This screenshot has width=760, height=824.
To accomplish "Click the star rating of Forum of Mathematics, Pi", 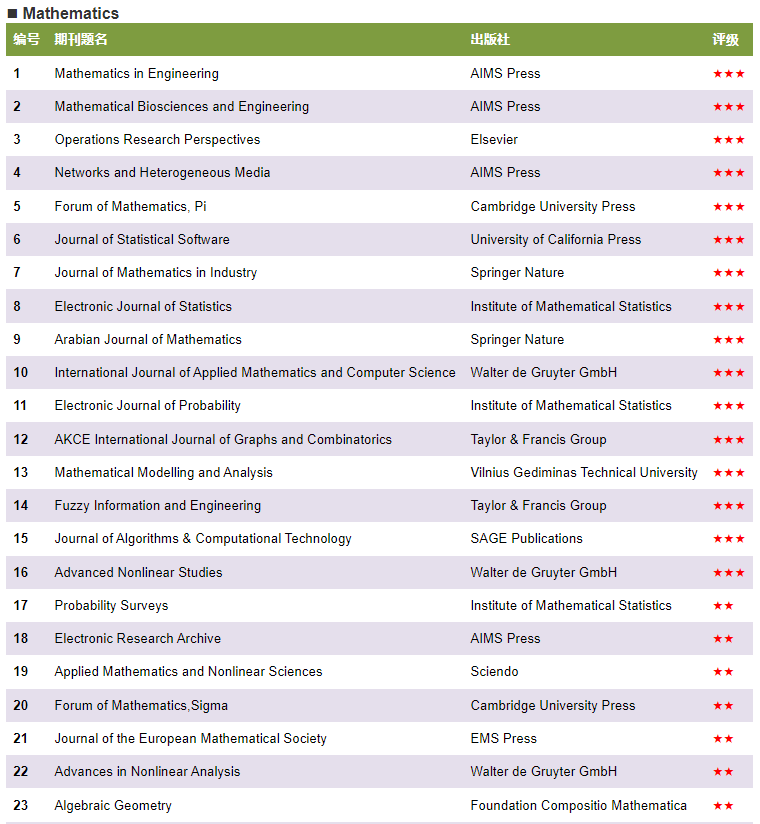I will click(x=728, y=207).
